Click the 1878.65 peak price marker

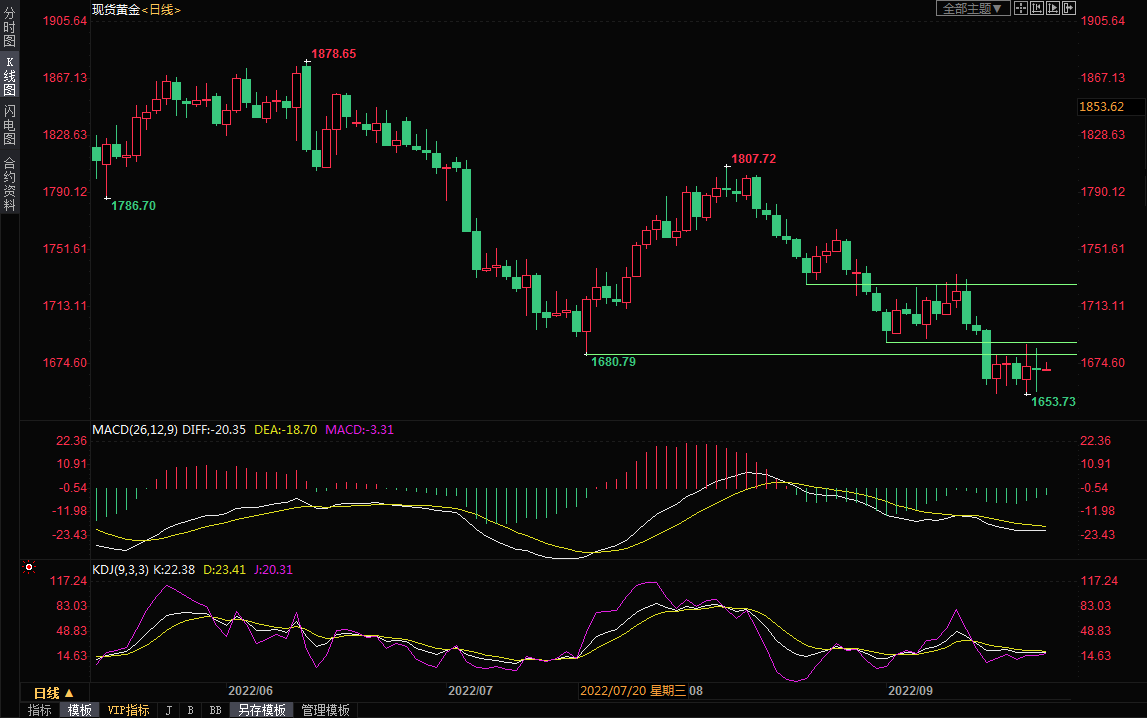333,54
